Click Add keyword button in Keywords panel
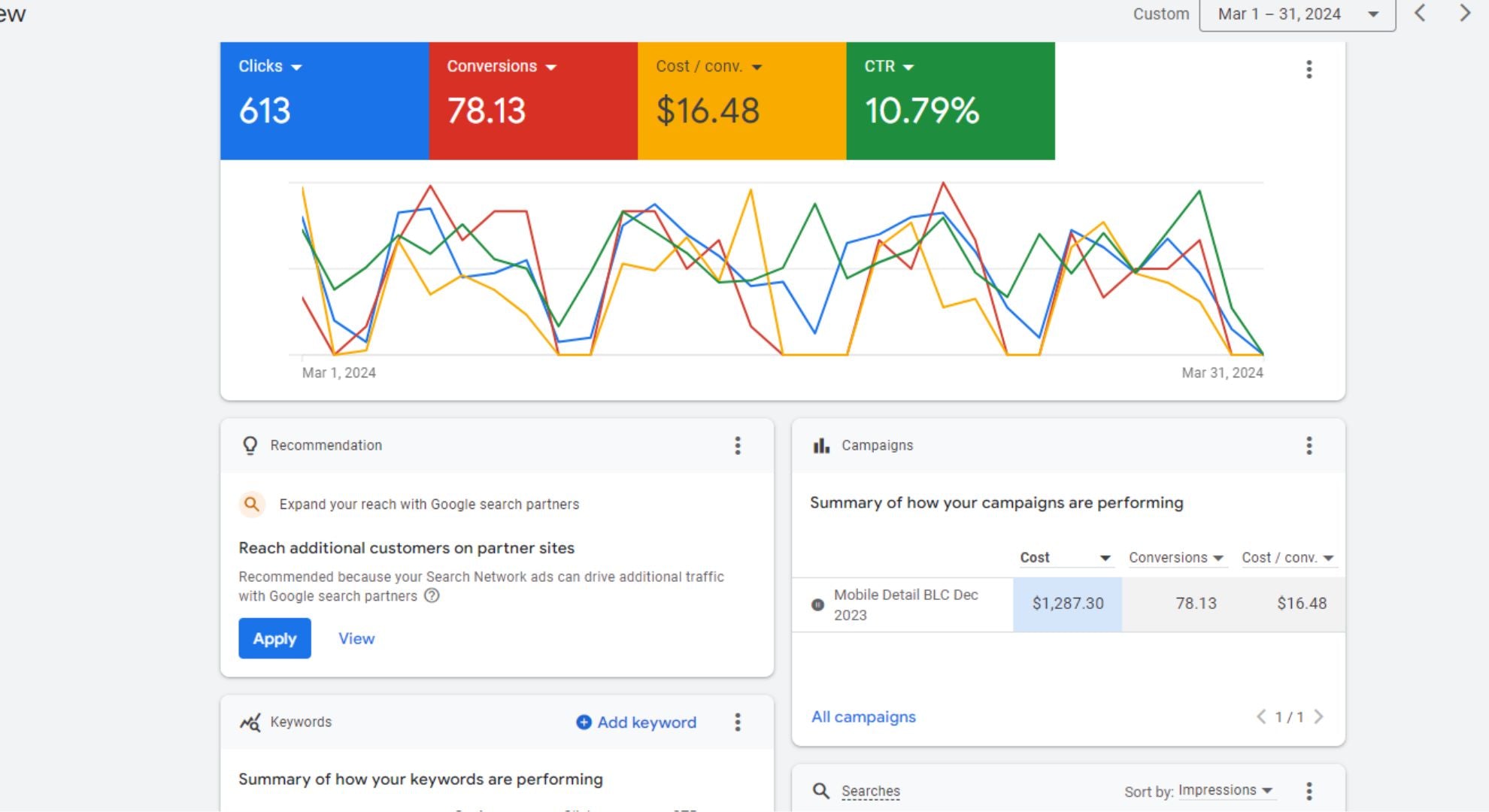The height and width of the screenshot is (812, 1489). 636,721
